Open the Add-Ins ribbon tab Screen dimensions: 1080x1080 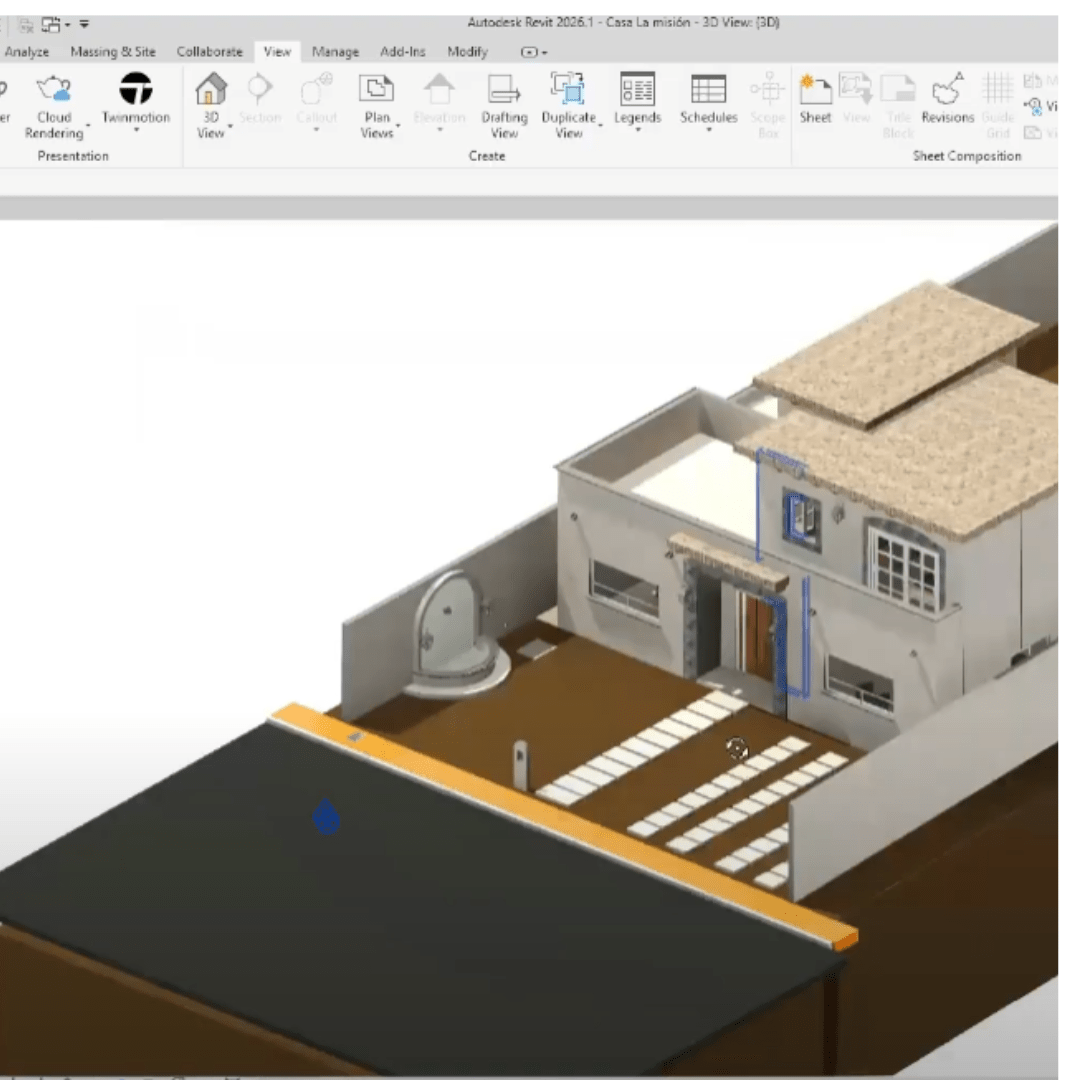(404, 52)
